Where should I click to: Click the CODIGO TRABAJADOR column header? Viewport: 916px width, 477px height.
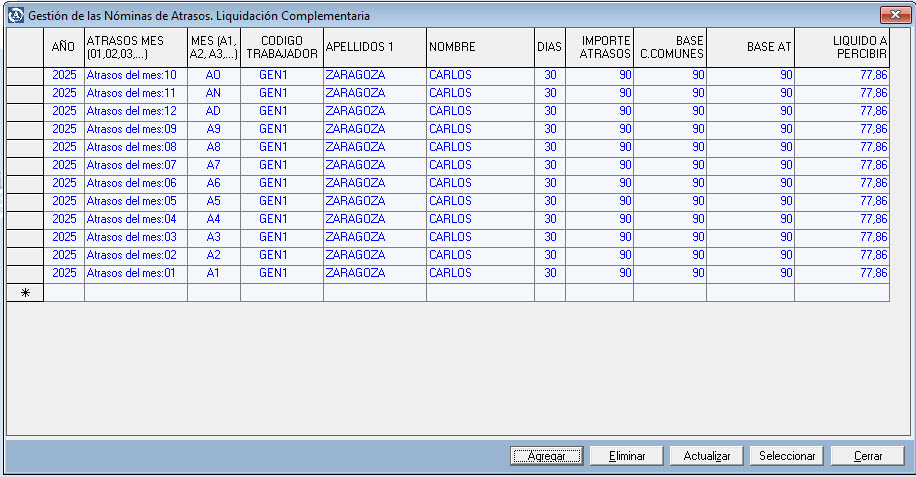281,47
